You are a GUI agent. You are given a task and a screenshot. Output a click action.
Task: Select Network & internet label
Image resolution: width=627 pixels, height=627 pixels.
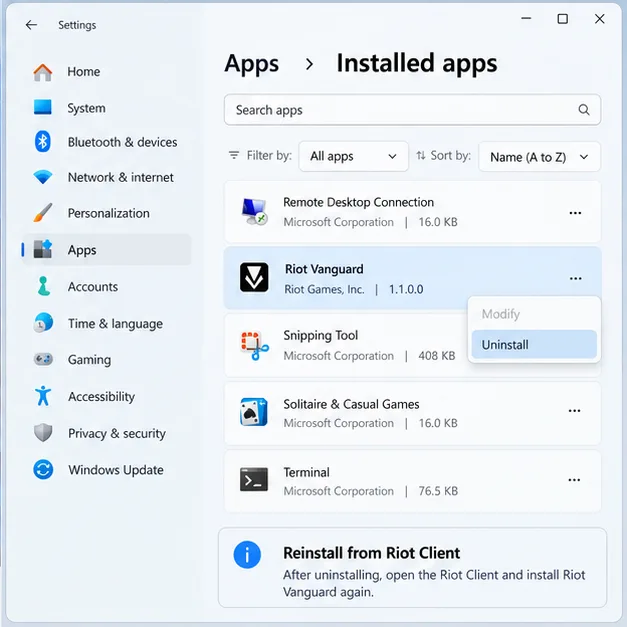coord(121,177)
